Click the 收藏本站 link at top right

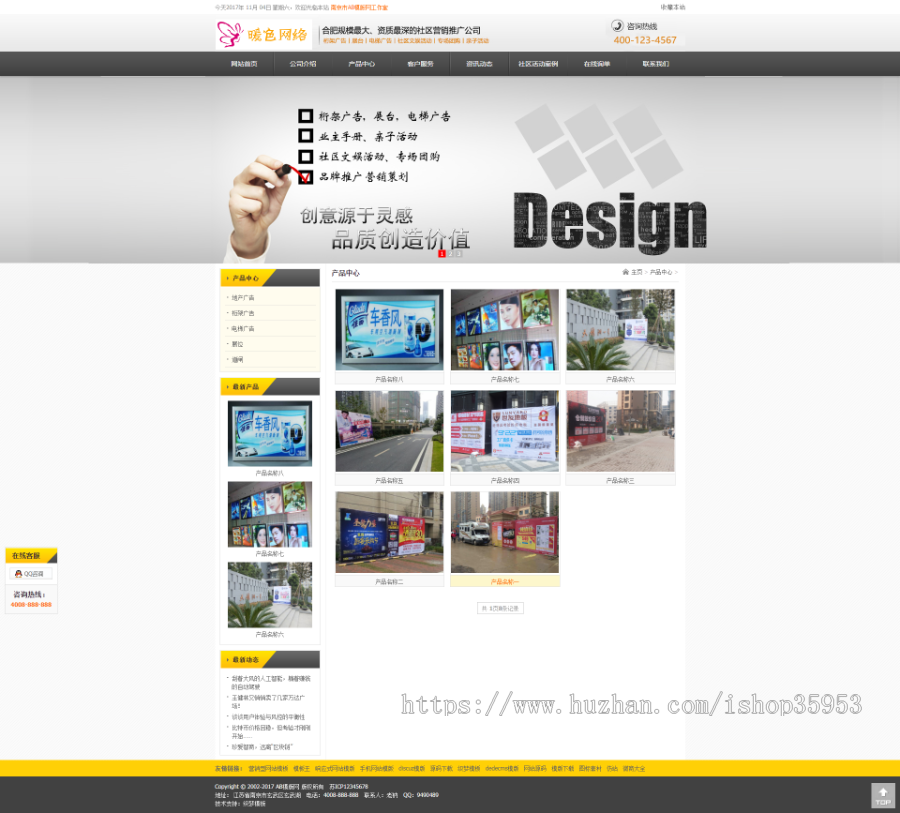673,7
